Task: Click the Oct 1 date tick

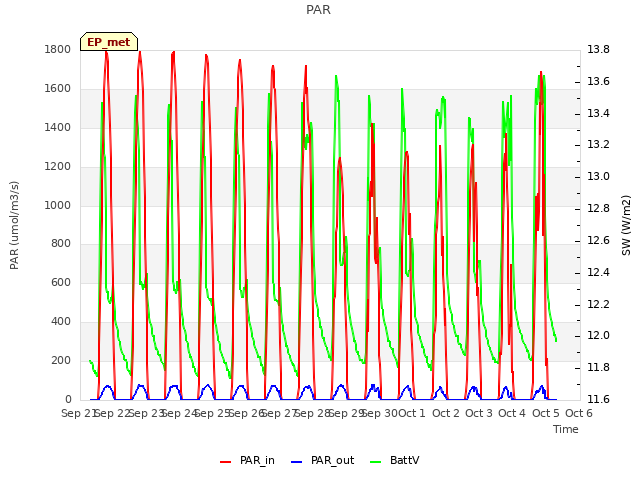Action: (x=412, y=413)
